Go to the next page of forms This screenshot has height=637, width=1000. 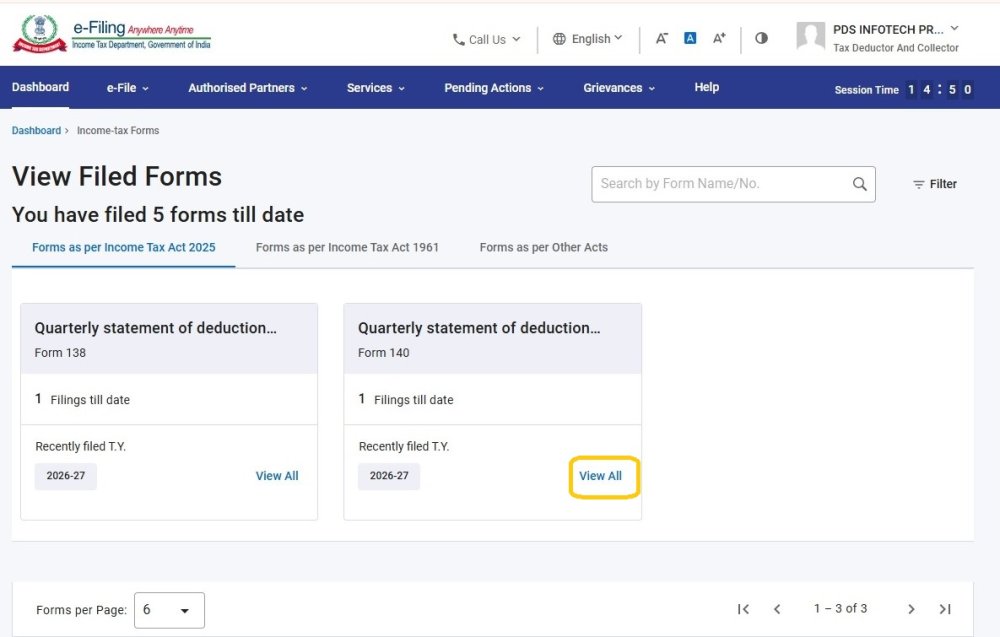911,609
